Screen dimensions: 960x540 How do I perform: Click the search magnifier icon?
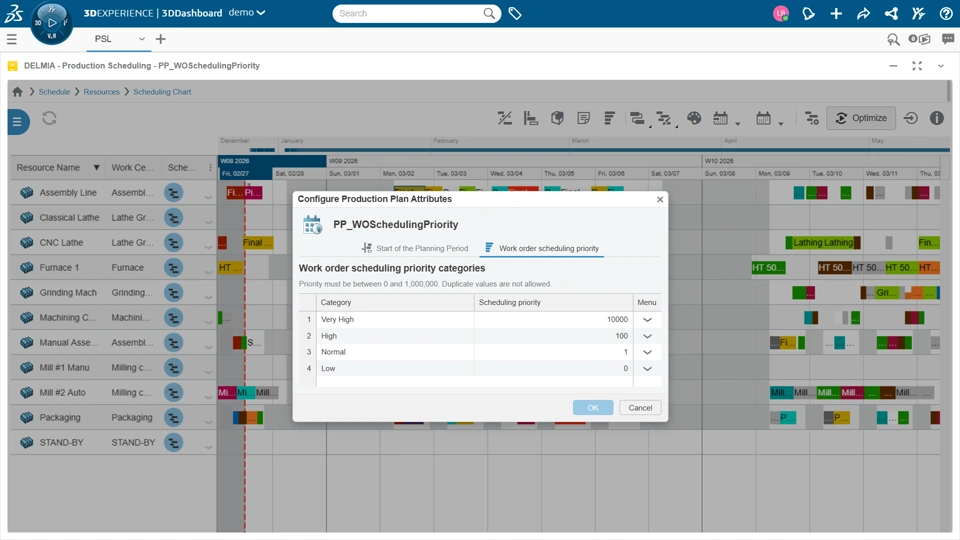point(489,13)
